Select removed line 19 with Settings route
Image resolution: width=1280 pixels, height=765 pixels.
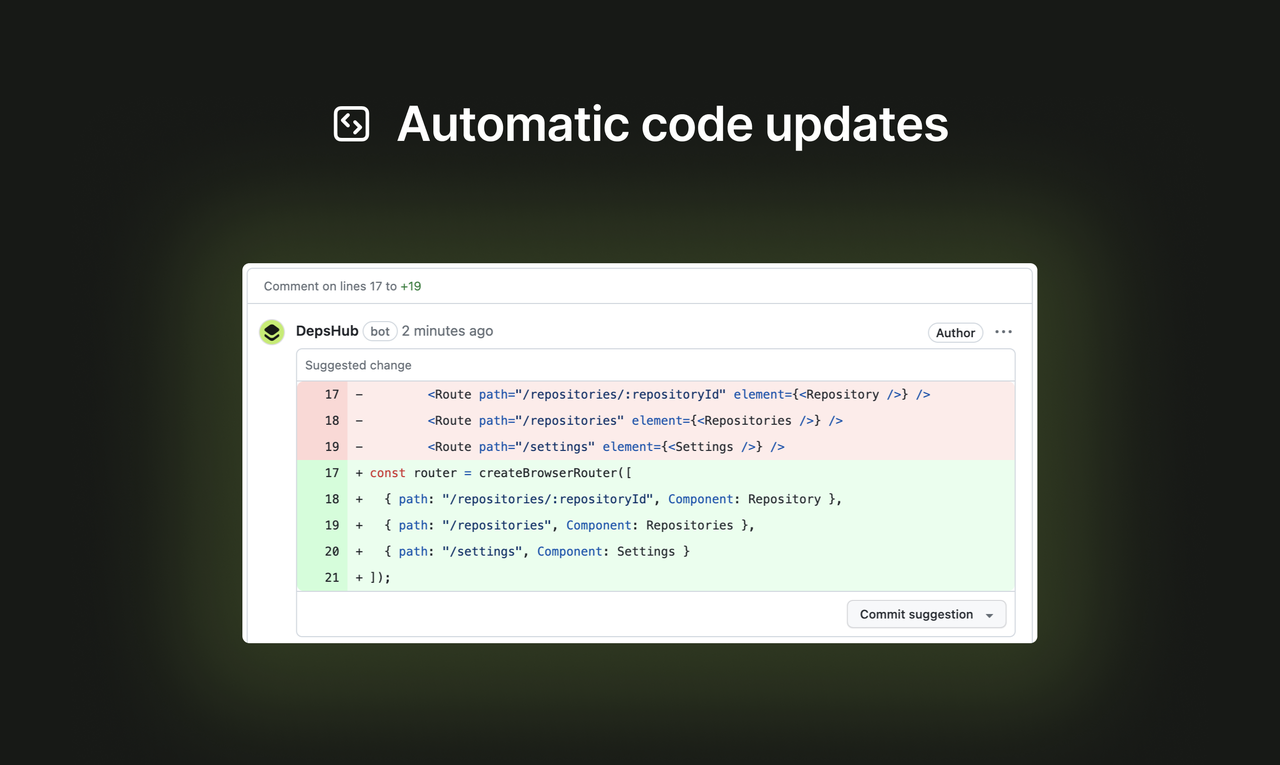pos(656,447)
